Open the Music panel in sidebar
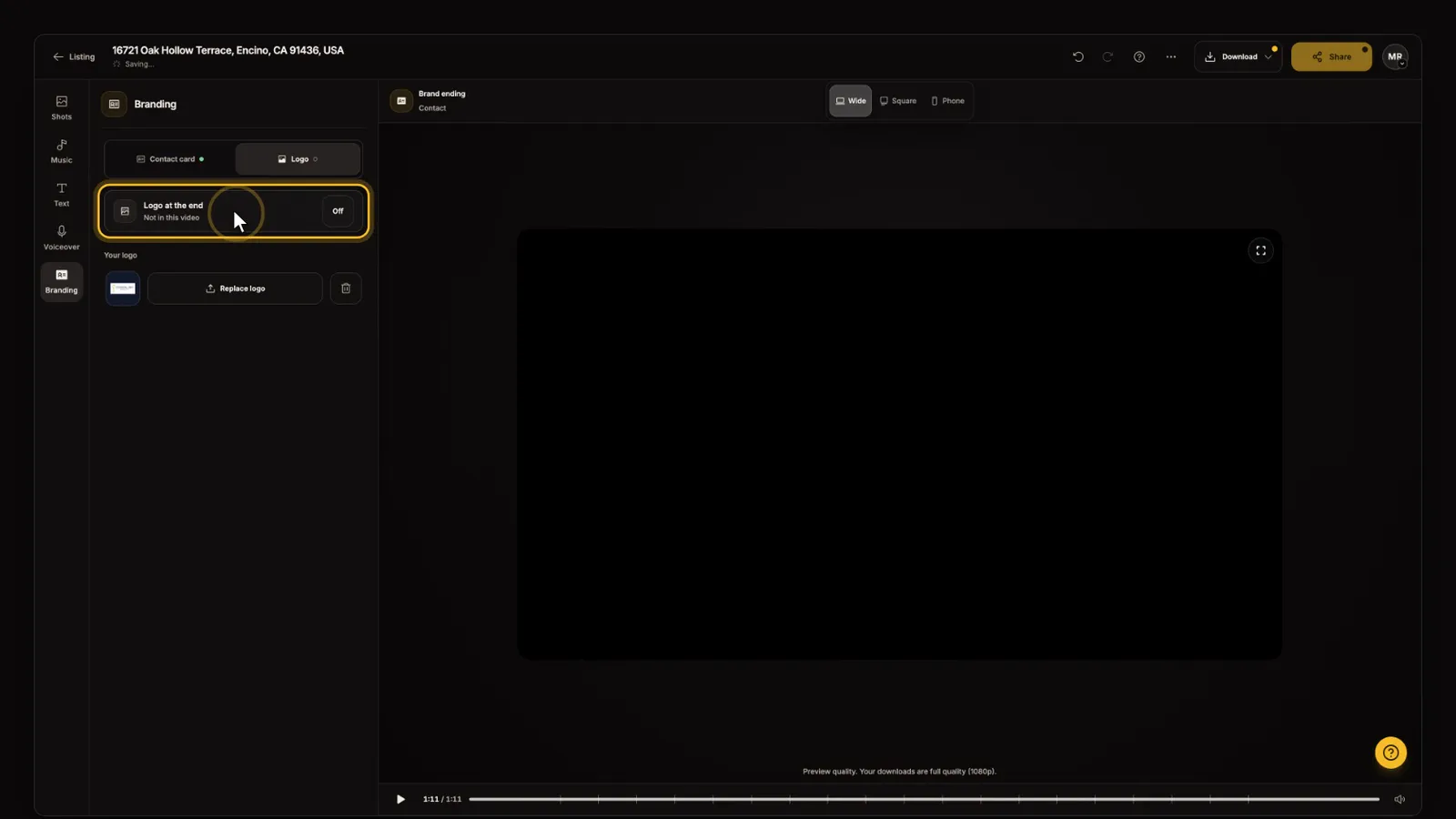Image resolution: width=1456 pixels, height=819 pixels. coord(61,151)
